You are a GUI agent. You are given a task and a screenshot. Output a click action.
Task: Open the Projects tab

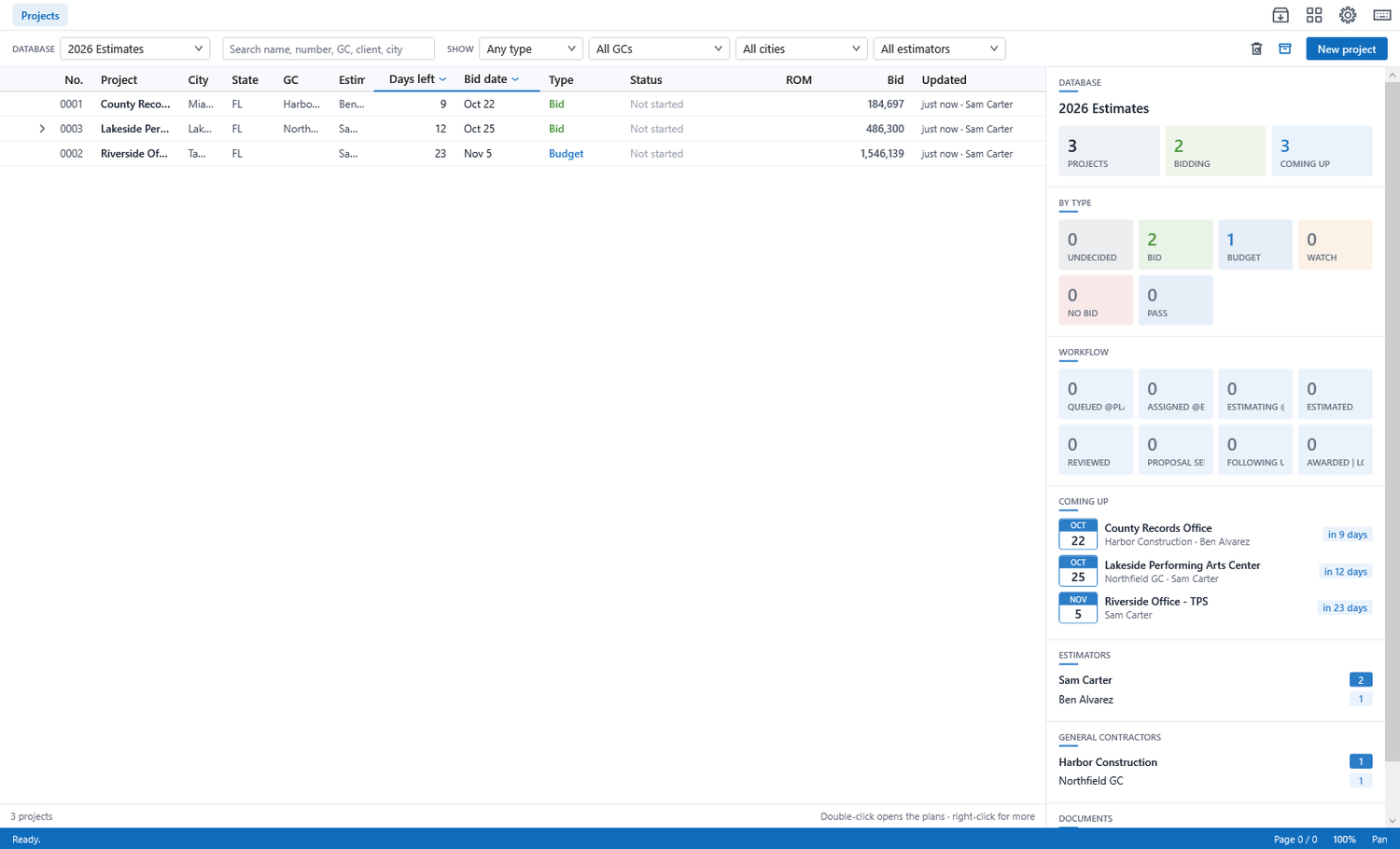click(40, 16)
